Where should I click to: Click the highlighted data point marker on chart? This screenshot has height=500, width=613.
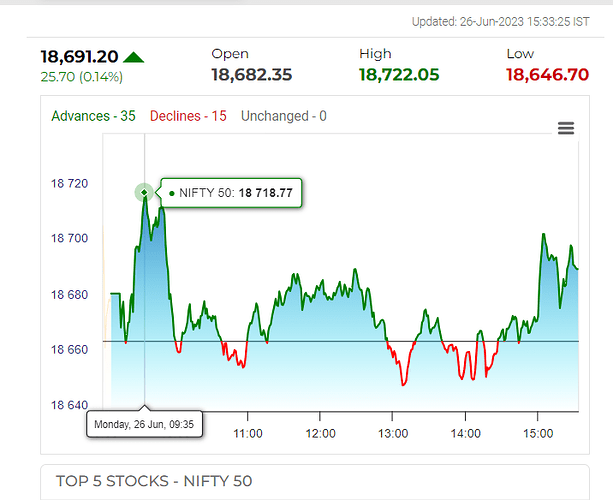[x=144, y=192]
